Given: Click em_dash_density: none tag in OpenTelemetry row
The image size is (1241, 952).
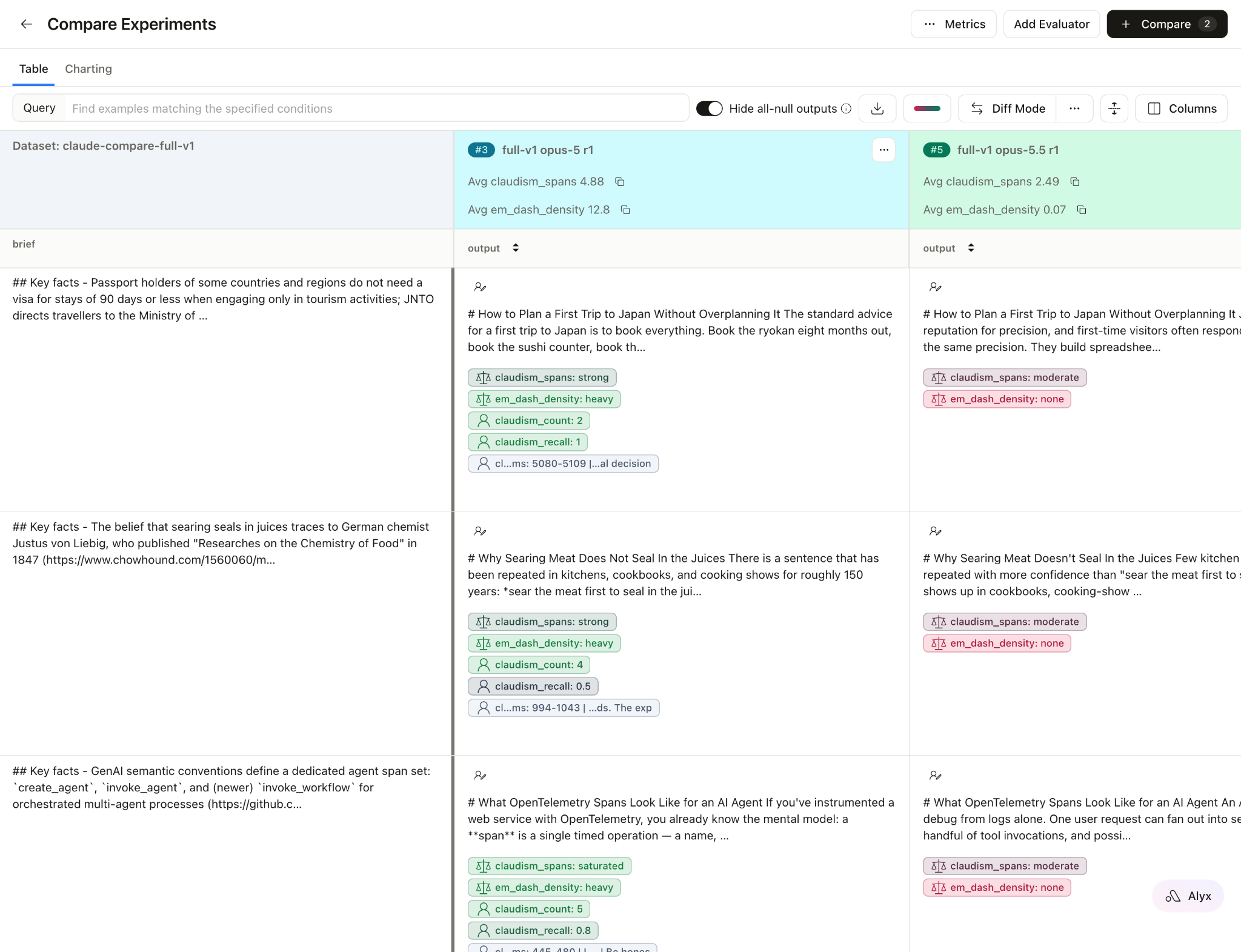Looking at the screenshot, I should [x=997, y=887].
